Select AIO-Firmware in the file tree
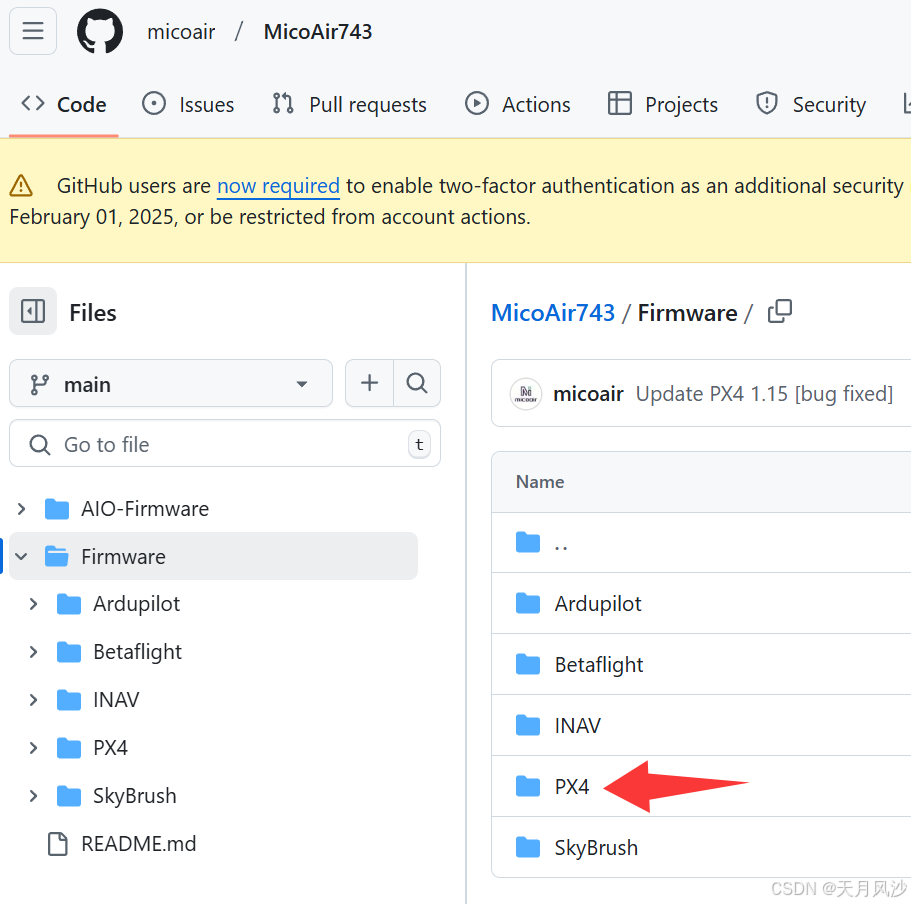The width and height of the screenshot is (911, 904). pos(145,509)
